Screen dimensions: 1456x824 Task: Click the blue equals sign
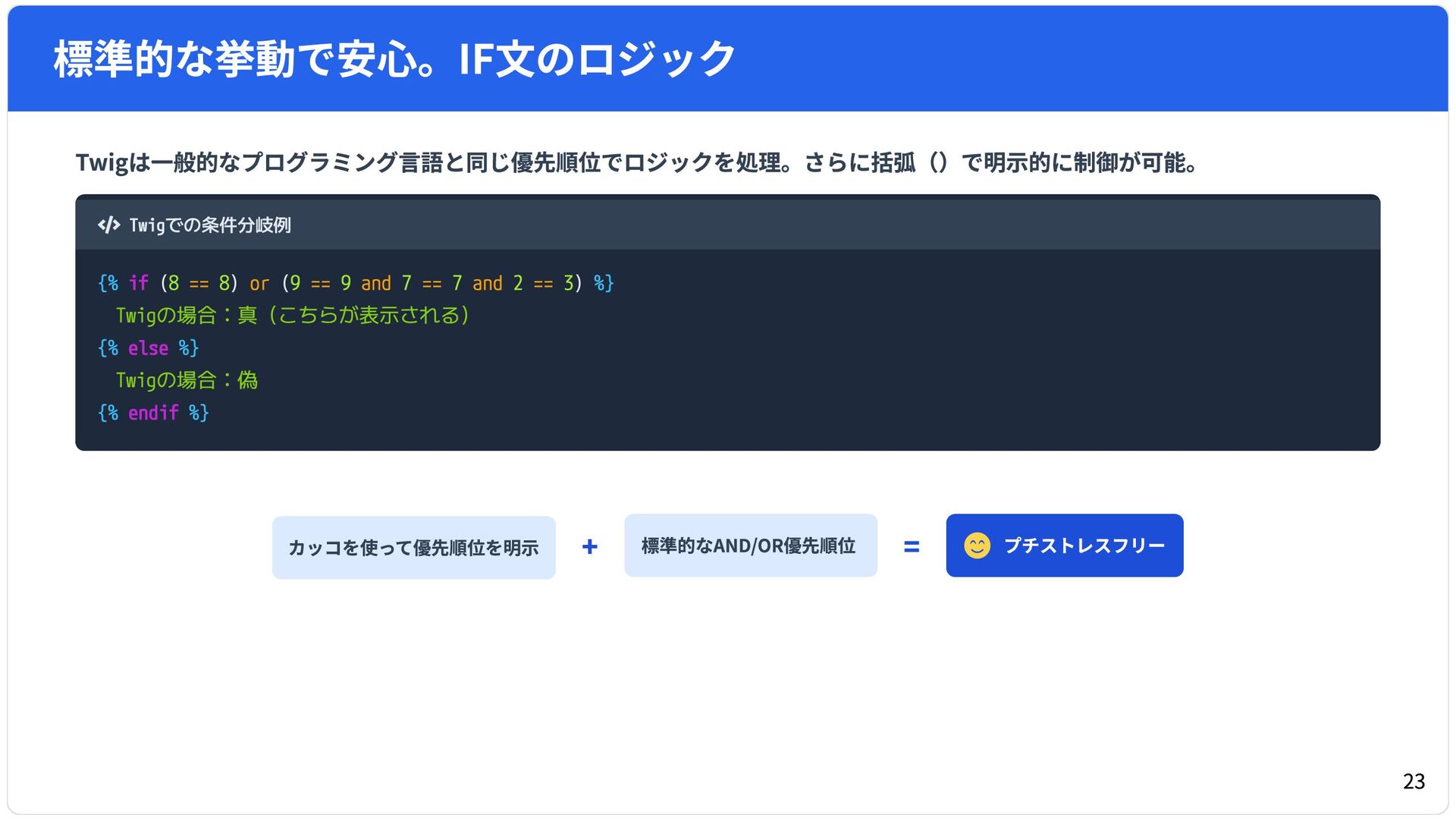click(912, 547)
